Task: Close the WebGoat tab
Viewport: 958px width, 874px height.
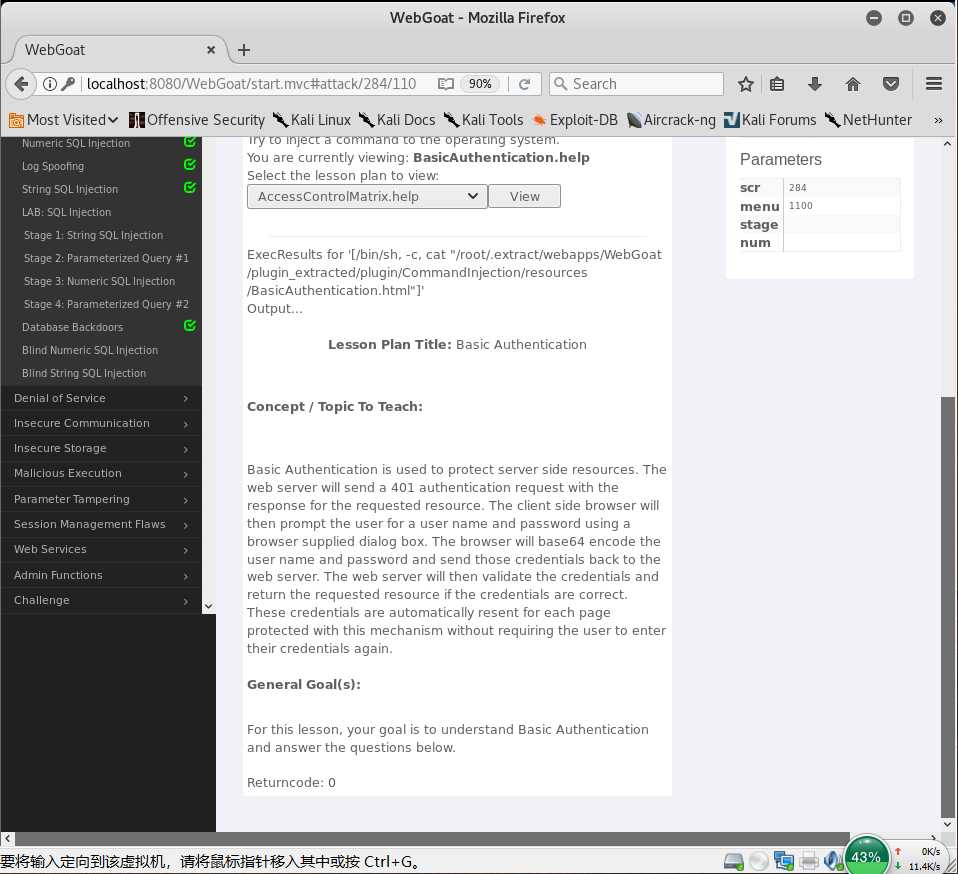Action: pos(211,49)
